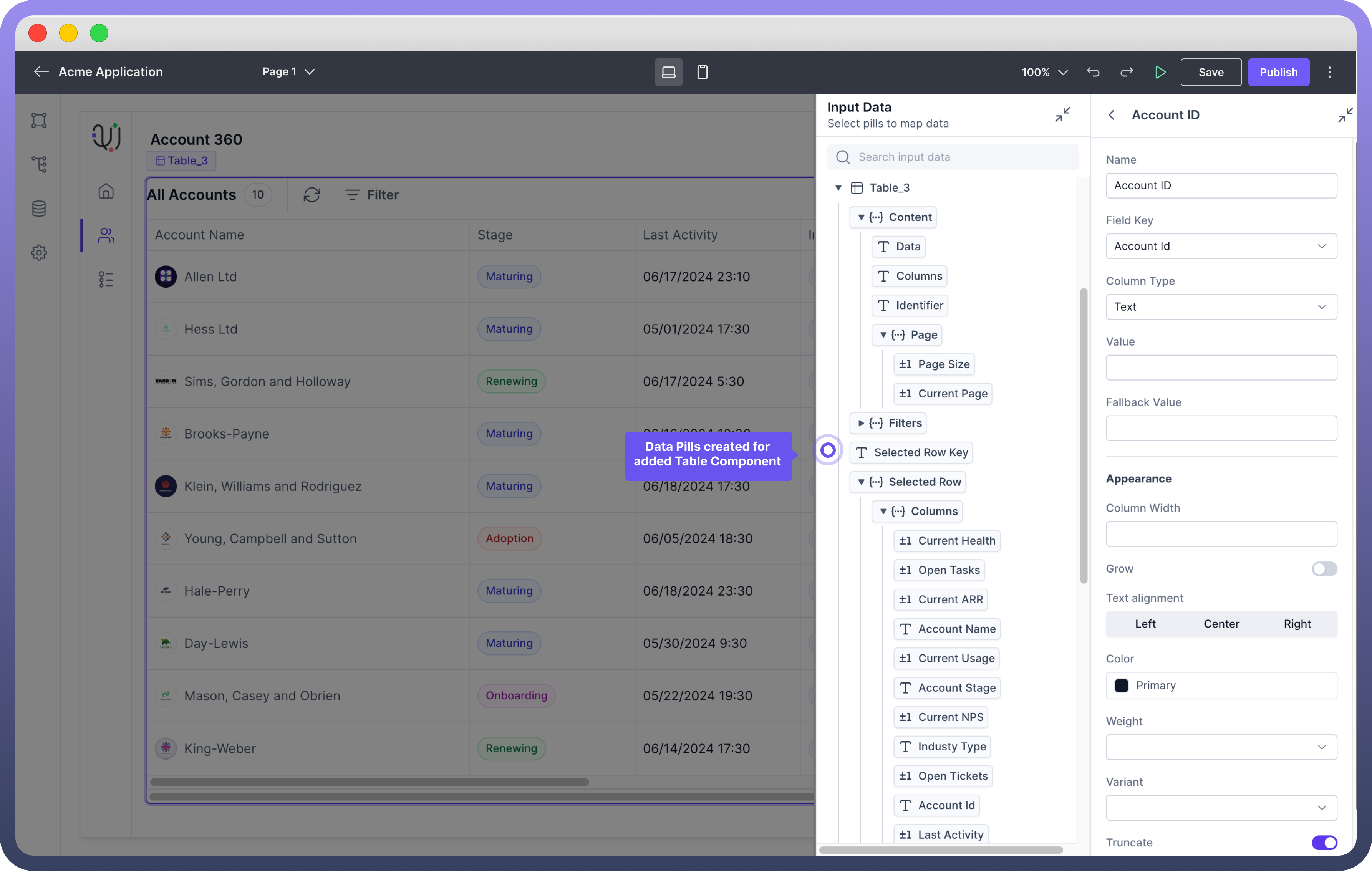
Task: Select the desktop laptop view icon
Action: (668, 72)
